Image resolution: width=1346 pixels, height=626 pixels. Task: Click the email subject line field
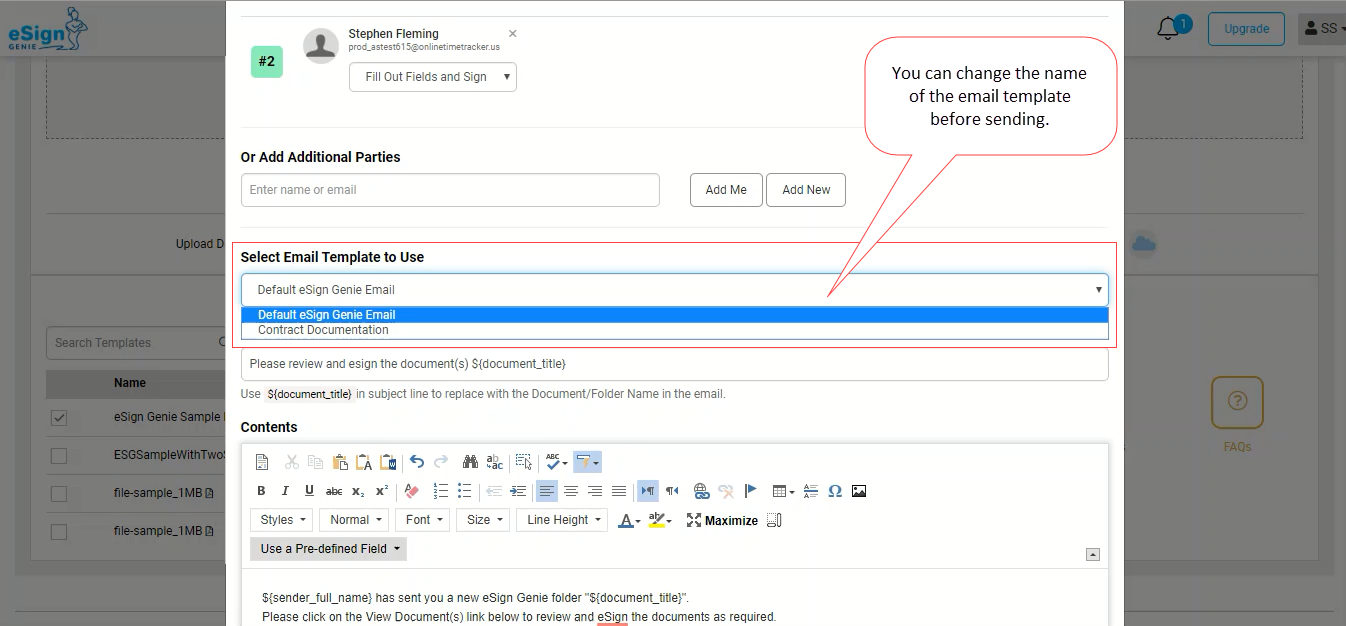coord(674,364)
